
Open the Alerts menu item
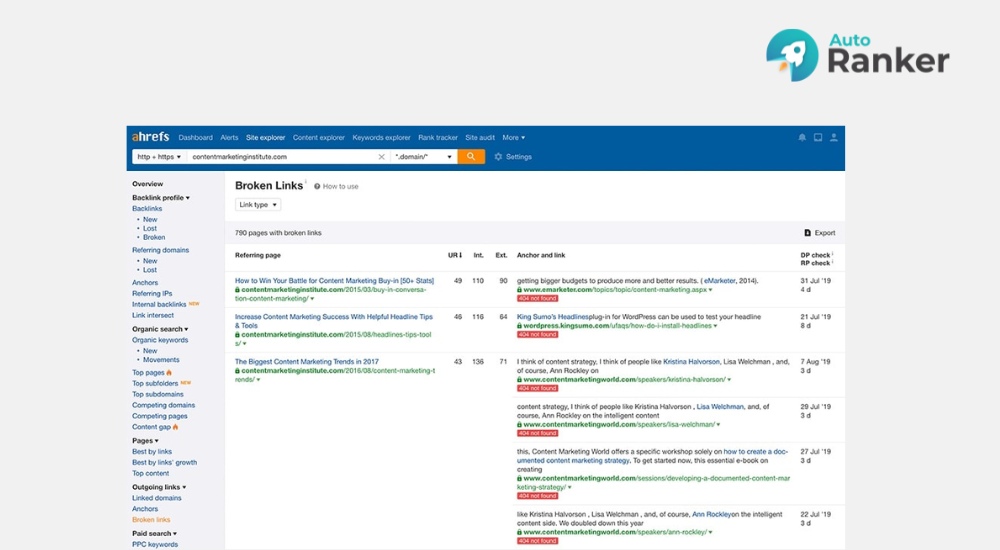(x=229, y=137)
